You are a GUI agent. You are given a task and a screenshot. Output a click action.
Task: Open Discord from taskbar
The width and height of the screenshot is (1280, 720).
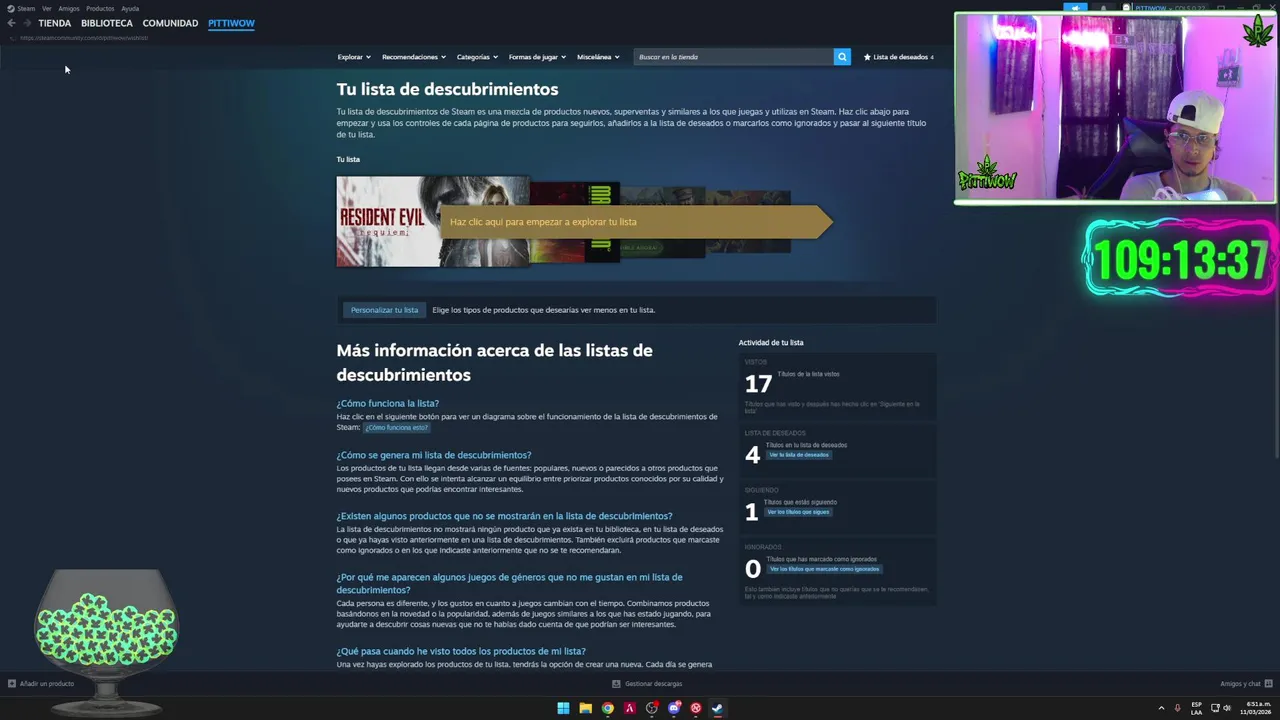(x=674, y=708)
